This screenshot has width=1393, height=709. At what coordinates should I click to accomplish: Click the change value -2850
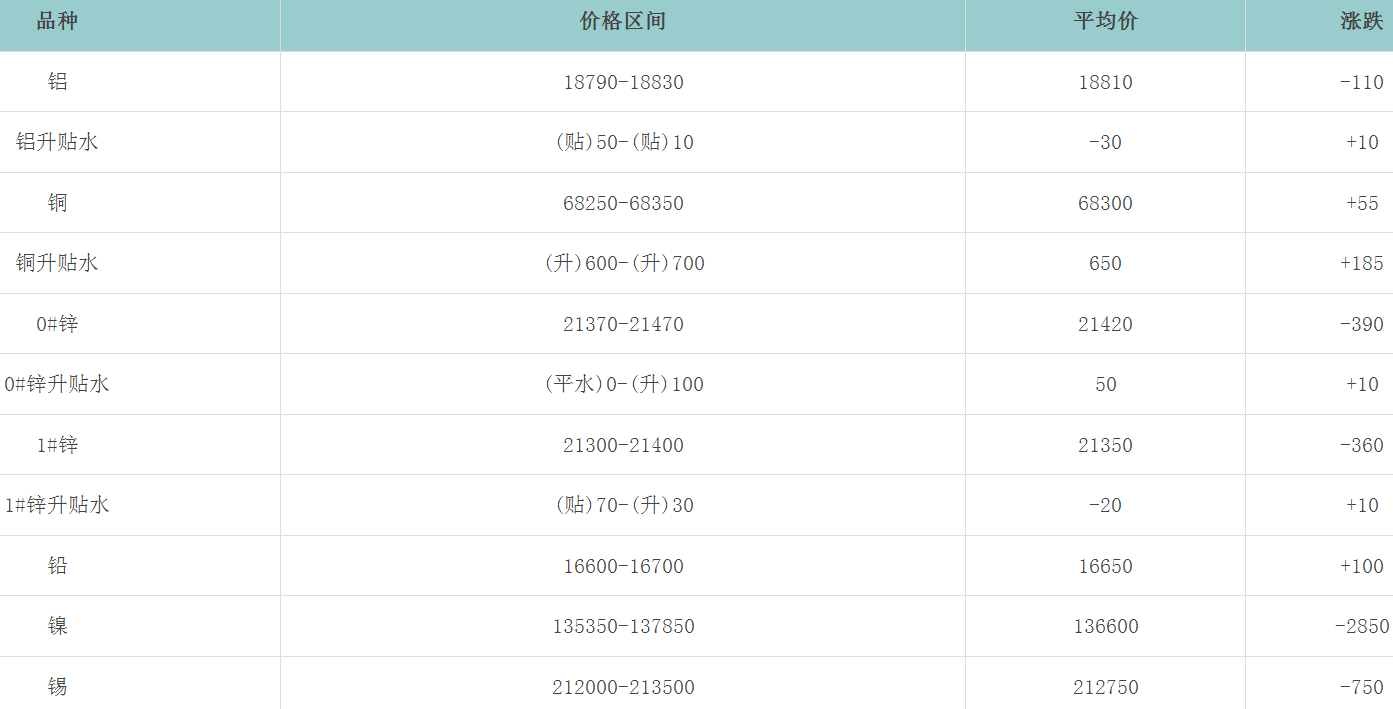click(1362, 627)
